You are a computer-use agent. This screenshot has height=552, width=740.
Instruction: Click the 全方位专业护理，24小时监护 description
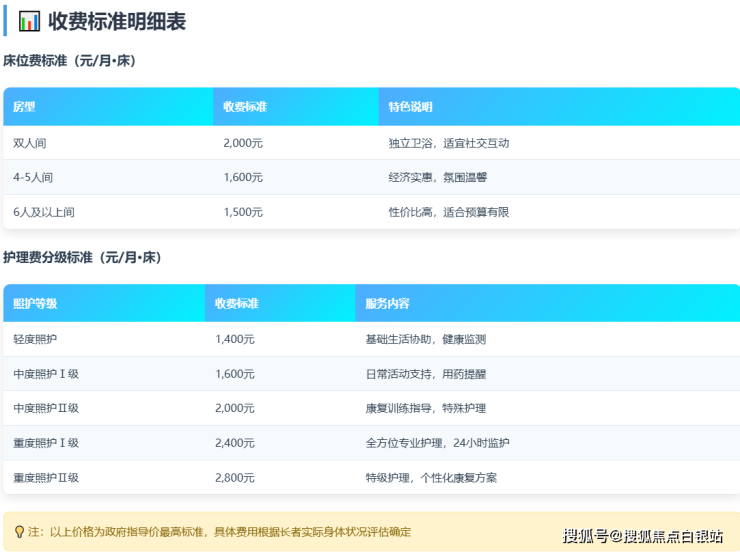pos(438,443)
